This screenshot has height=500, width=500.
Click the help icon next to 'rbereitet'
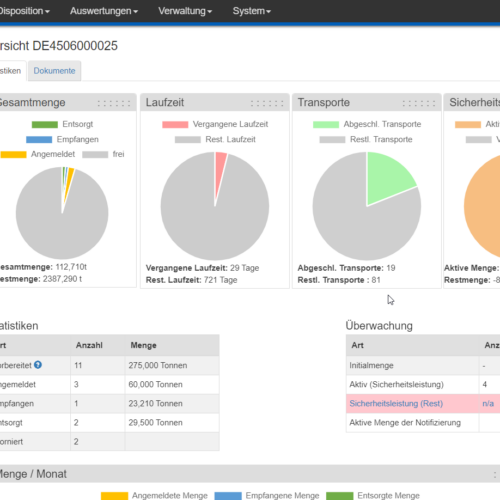tap(38, 365)
